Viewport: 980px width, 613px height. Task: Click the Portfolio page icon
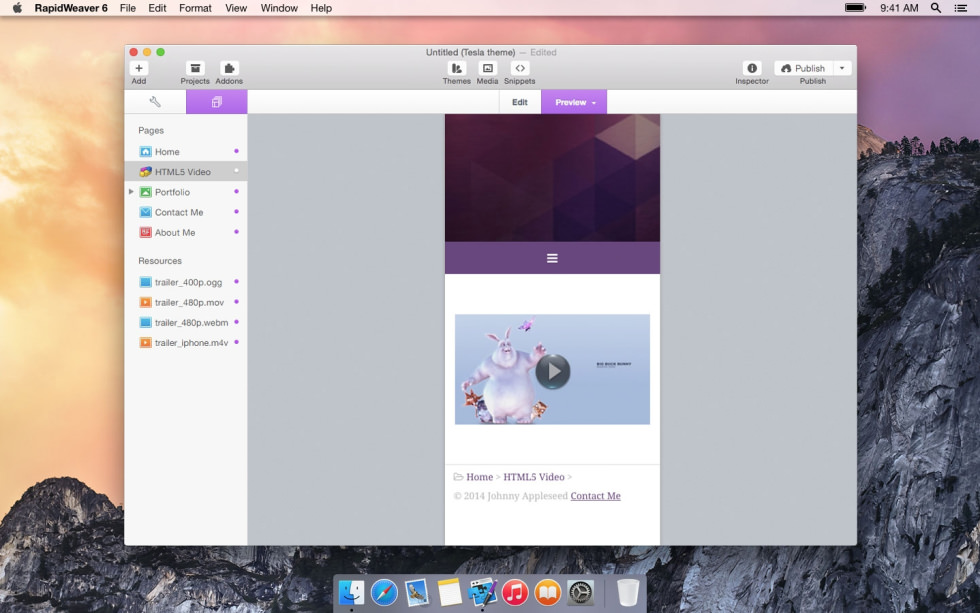pos(145,192)
